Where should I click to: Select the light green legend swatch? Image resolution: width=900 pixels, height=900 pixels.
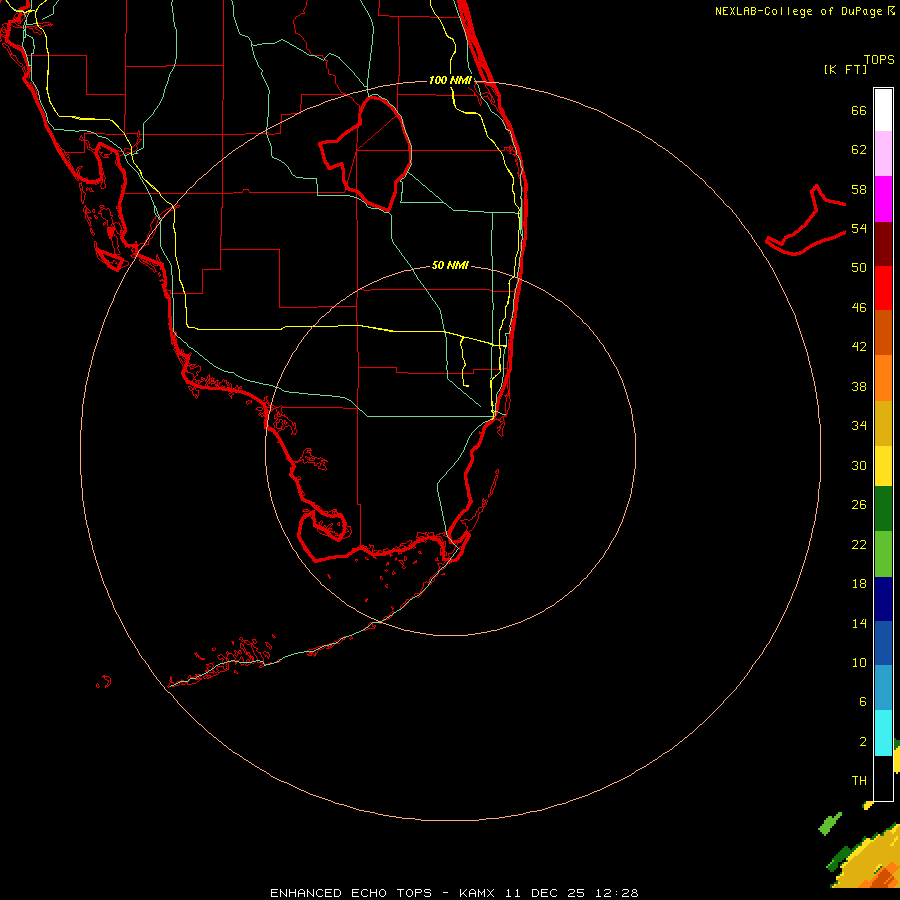click(883, 554)
